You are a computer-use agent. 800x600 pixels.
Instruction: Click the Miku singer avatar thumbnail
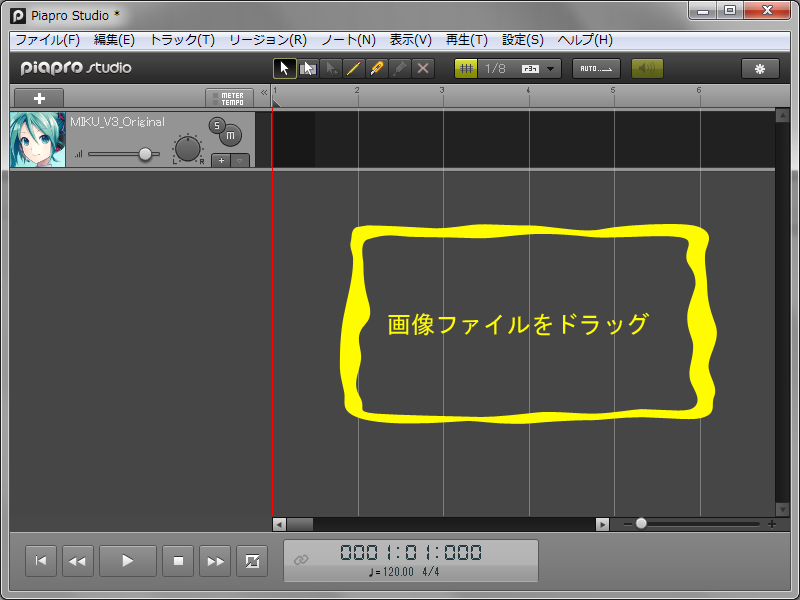(38, 139)
